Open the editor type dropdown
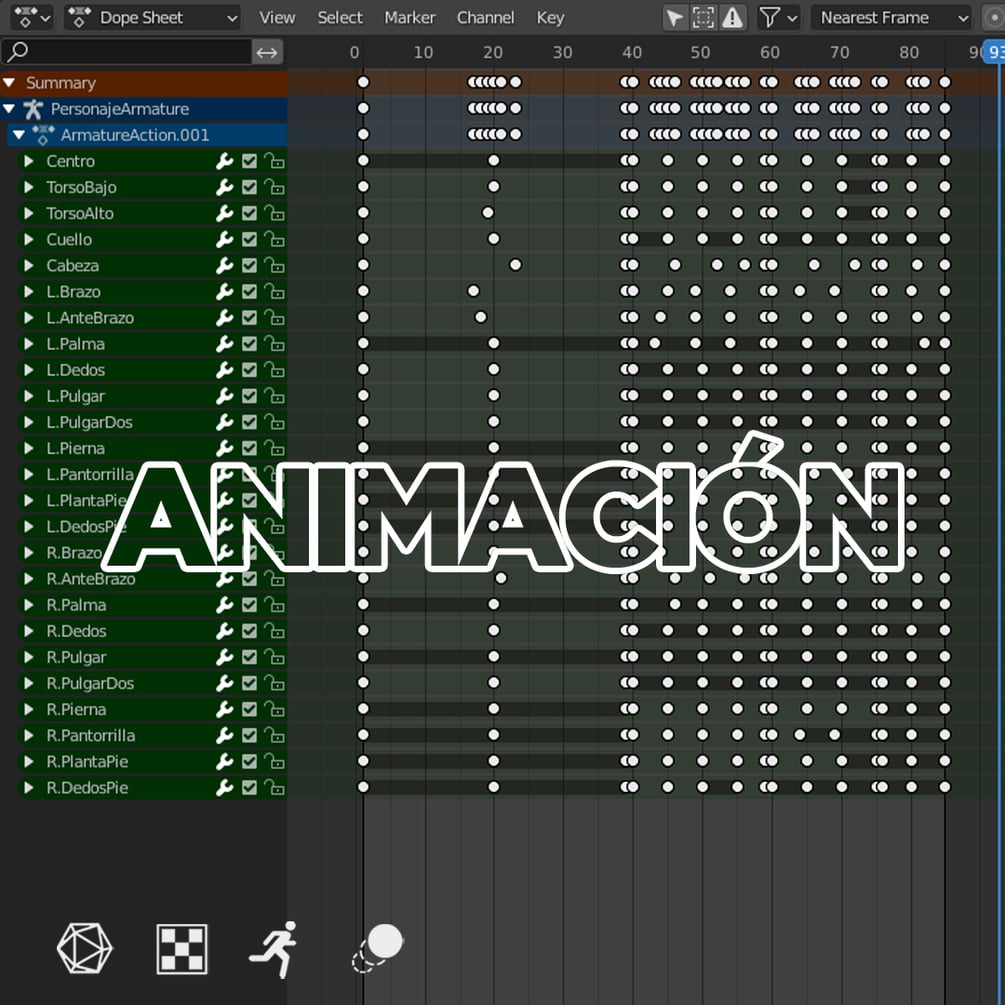This screenshot has width=1005, height=1005. click(32, 18)
